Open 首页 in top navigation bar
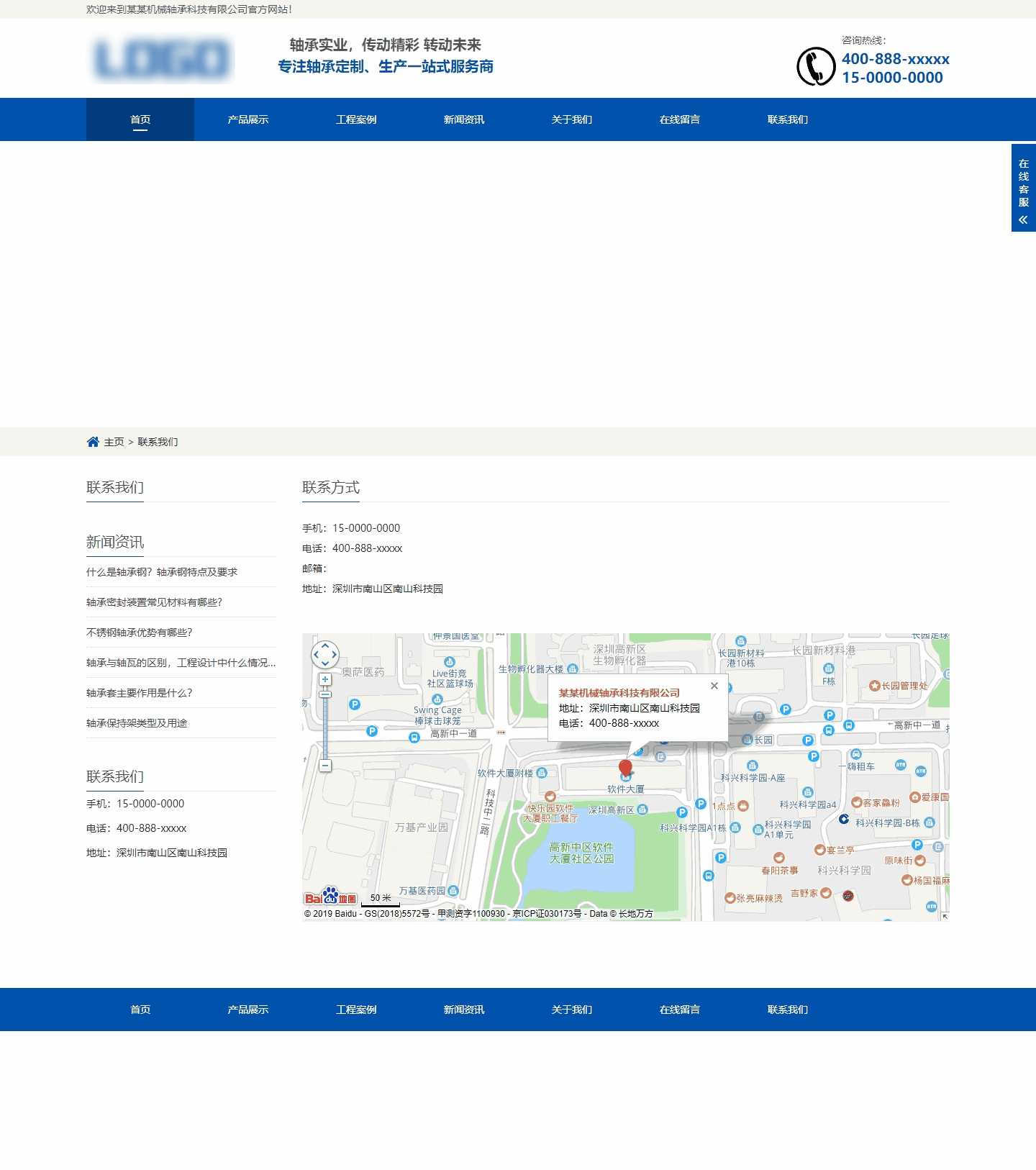1036x1170 pixels. (140, 119)
